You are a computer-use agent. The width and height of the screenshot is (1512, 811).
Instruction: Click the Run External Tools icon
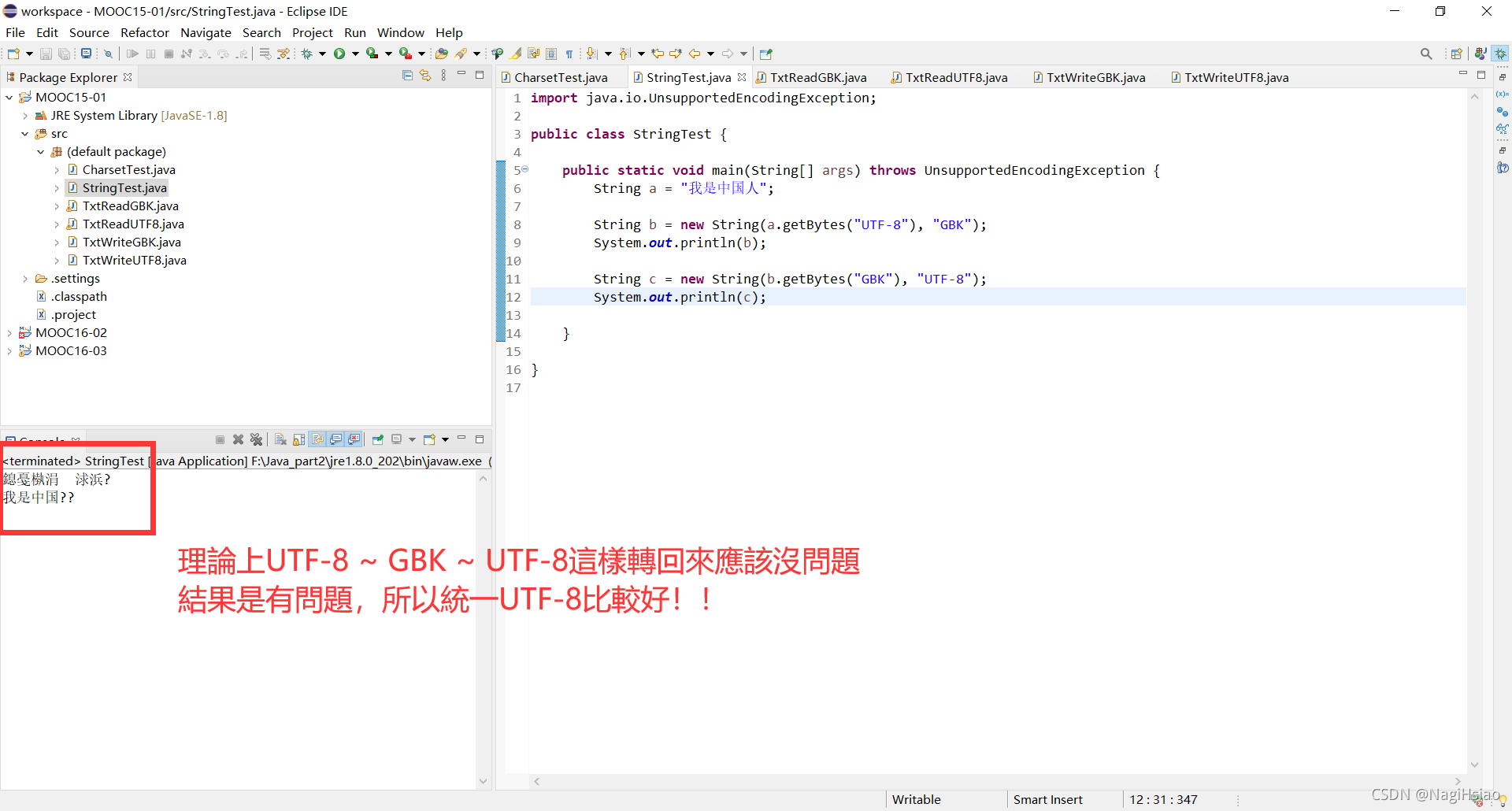405,54
